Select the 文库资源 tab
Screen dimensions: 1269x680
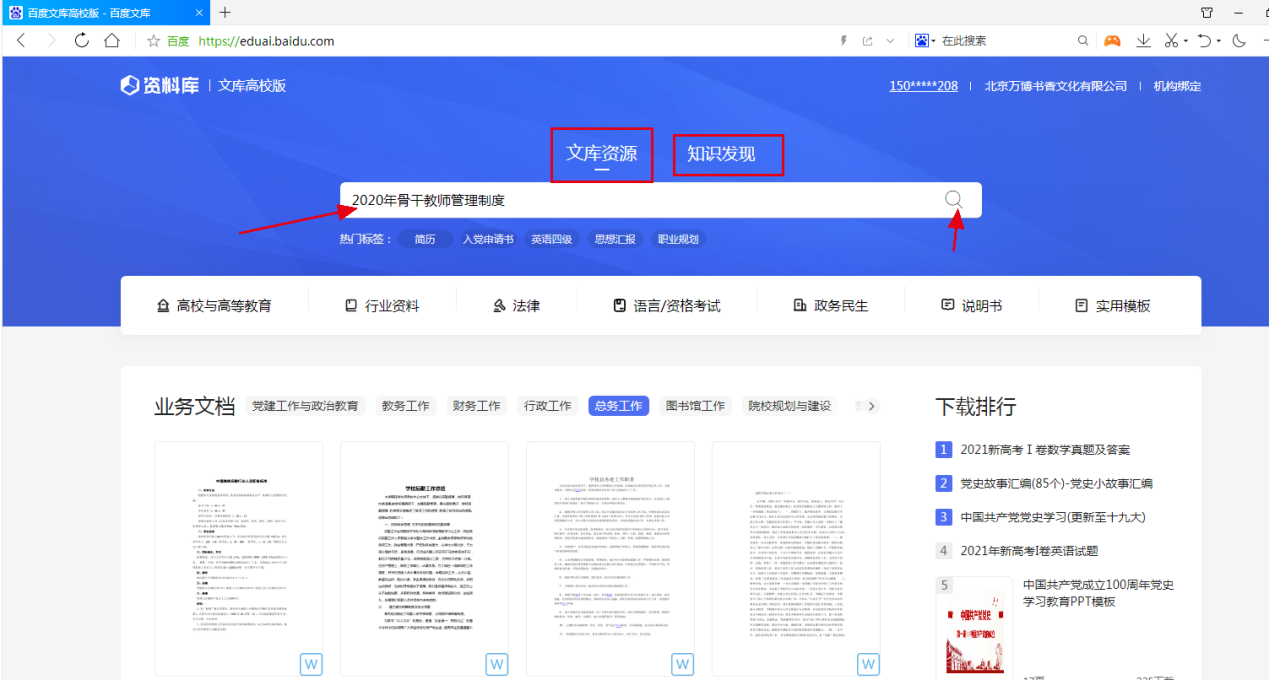[602, 153]
